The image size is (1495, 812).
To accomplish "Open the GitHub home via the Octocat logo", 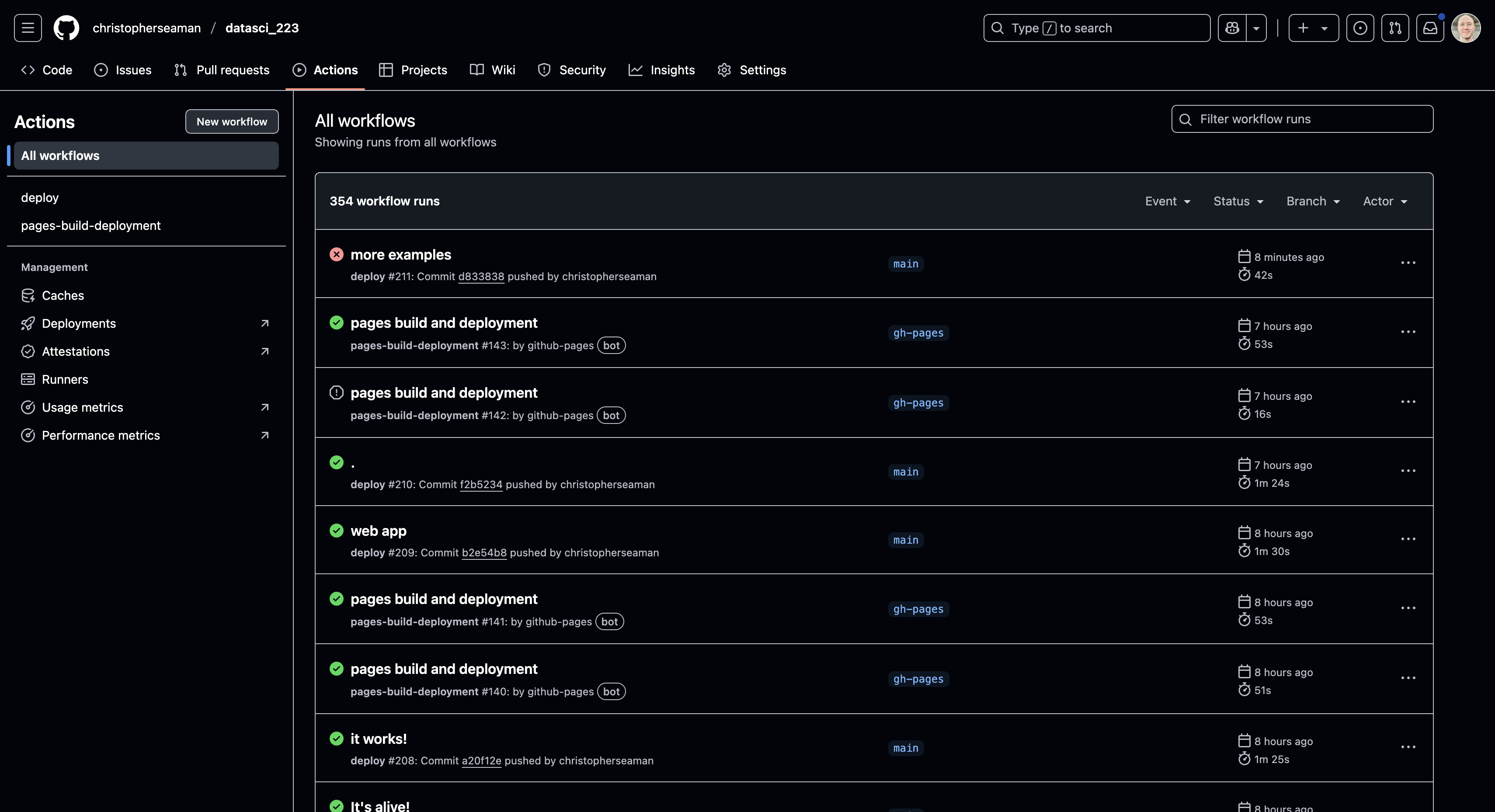I will (x=66, y=27).
